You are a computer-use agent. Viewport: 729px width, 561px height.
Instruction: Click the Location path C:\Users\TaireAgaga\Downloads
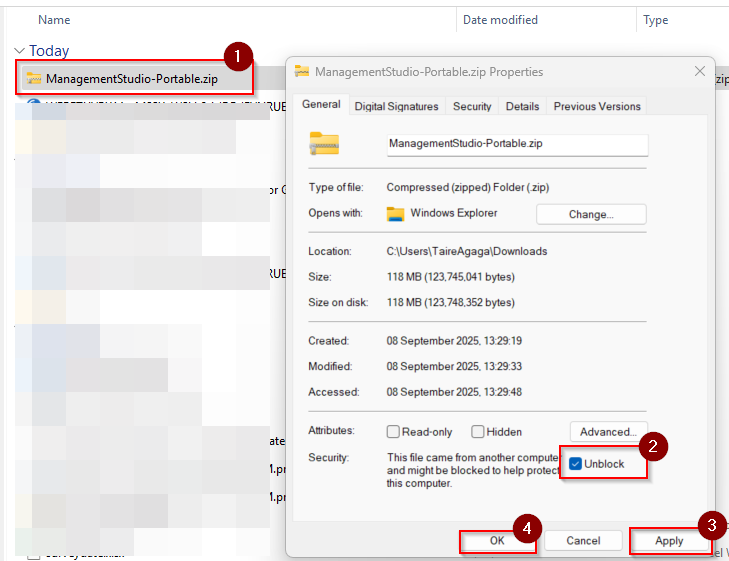tap(467, 251)
